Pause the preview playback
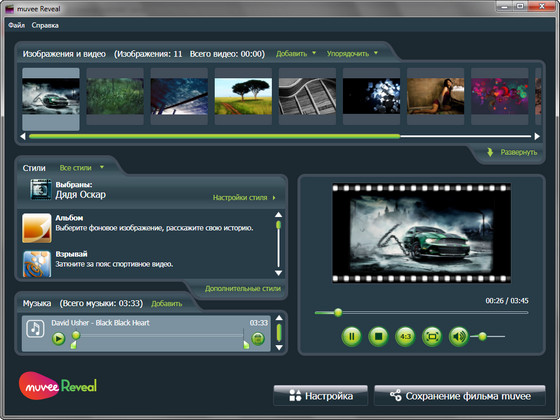Viewport: 560px width, 420px height. [351, 336]
